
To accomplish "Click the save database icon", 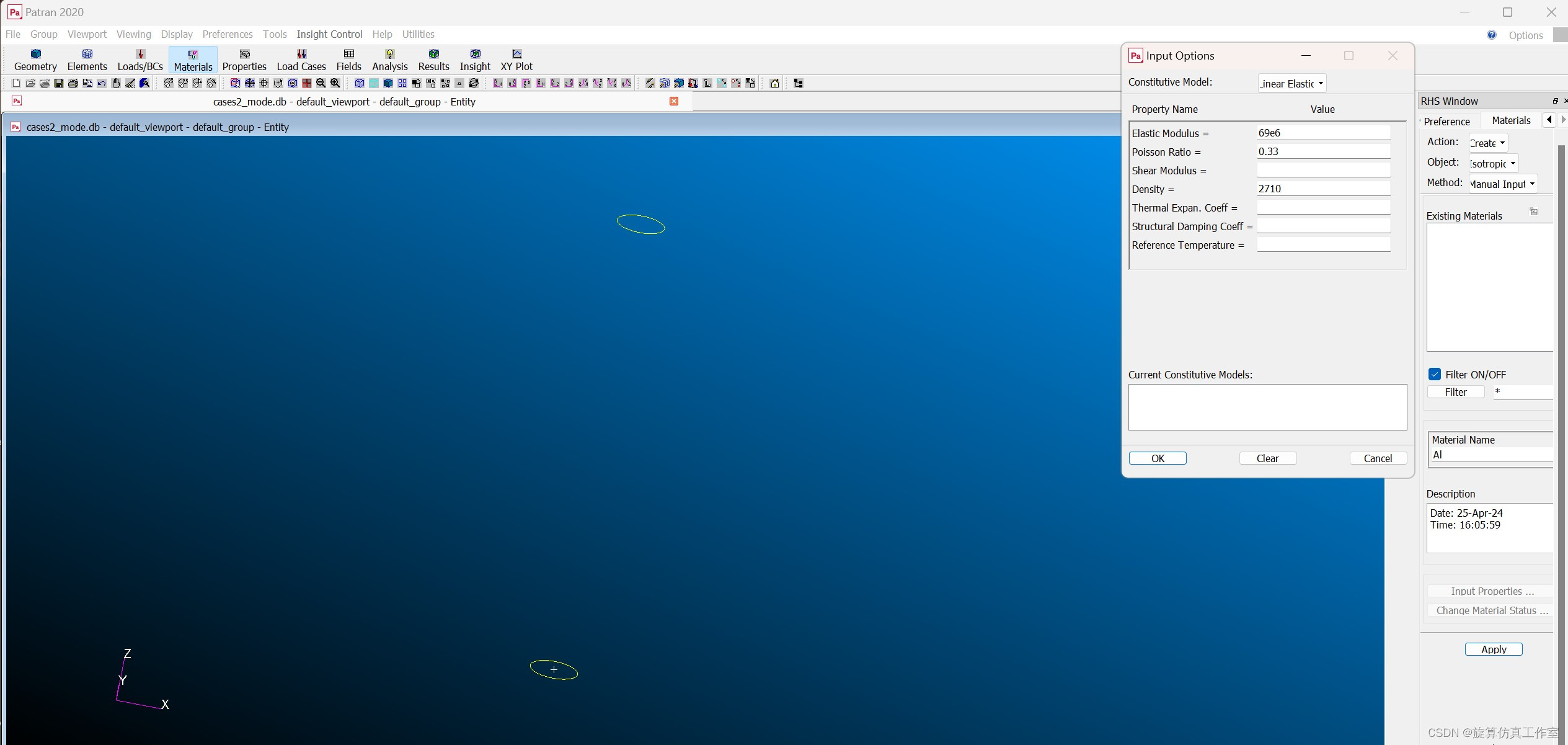I will [59, 83].
